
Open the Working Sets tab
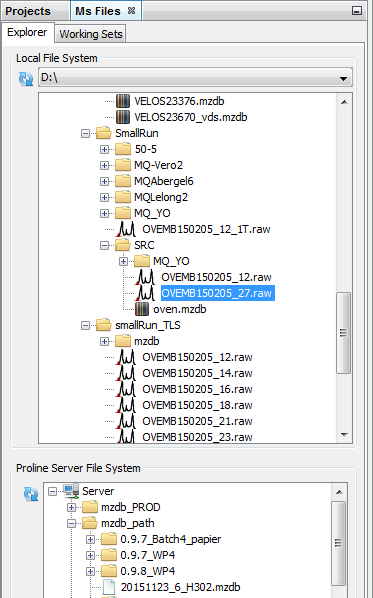[91, 34]
